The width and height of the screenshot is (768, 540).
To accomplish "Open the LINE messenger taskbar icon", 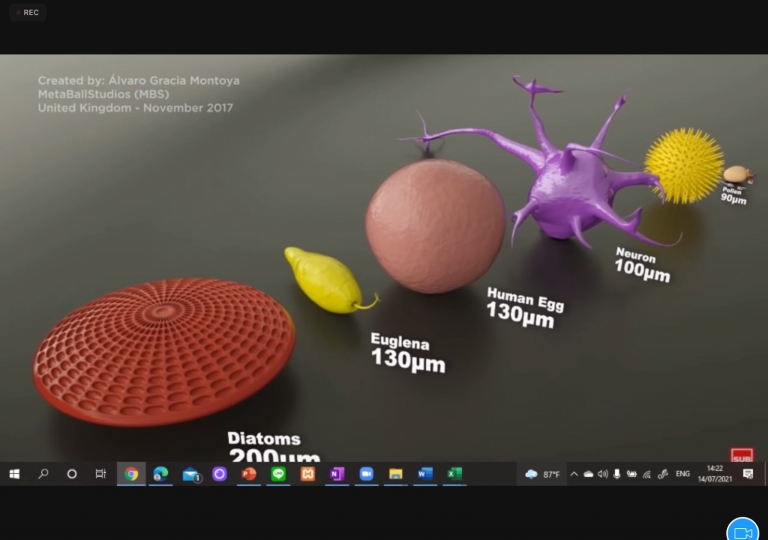I will click(278, 474).
